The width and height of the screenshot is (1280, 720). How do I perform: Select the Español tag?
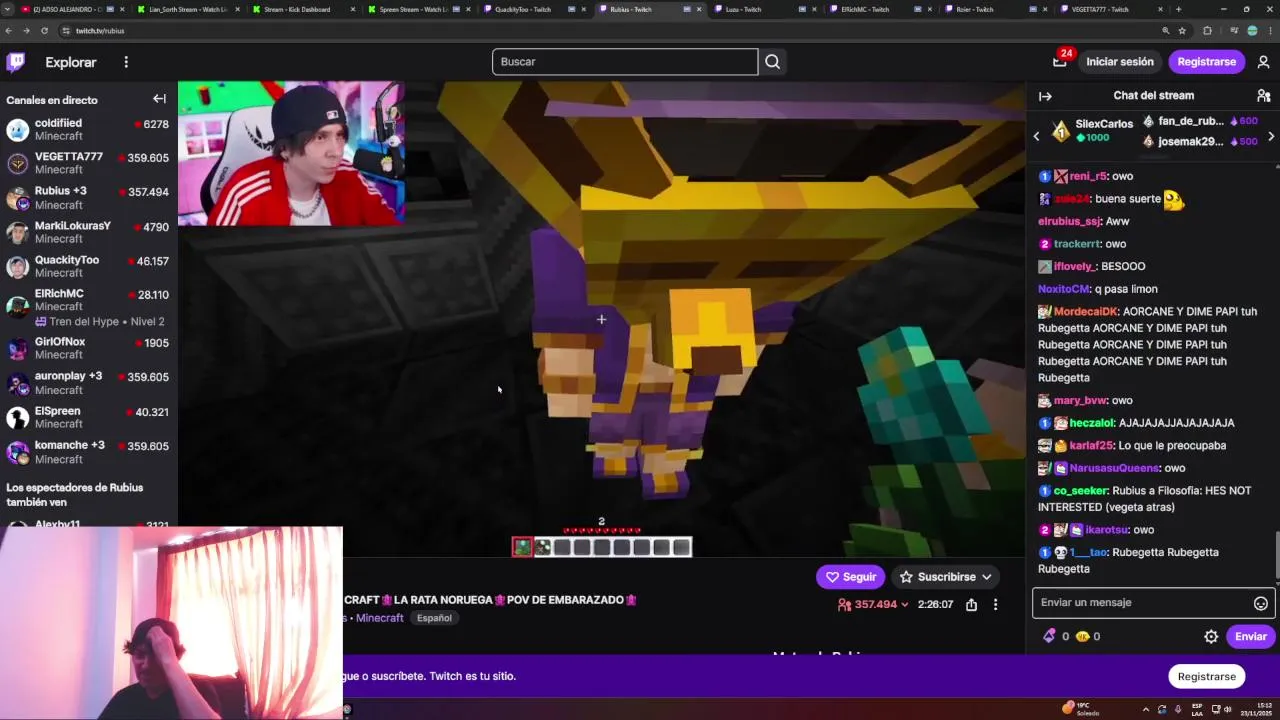pyautogui.click(x=434, y=618)
